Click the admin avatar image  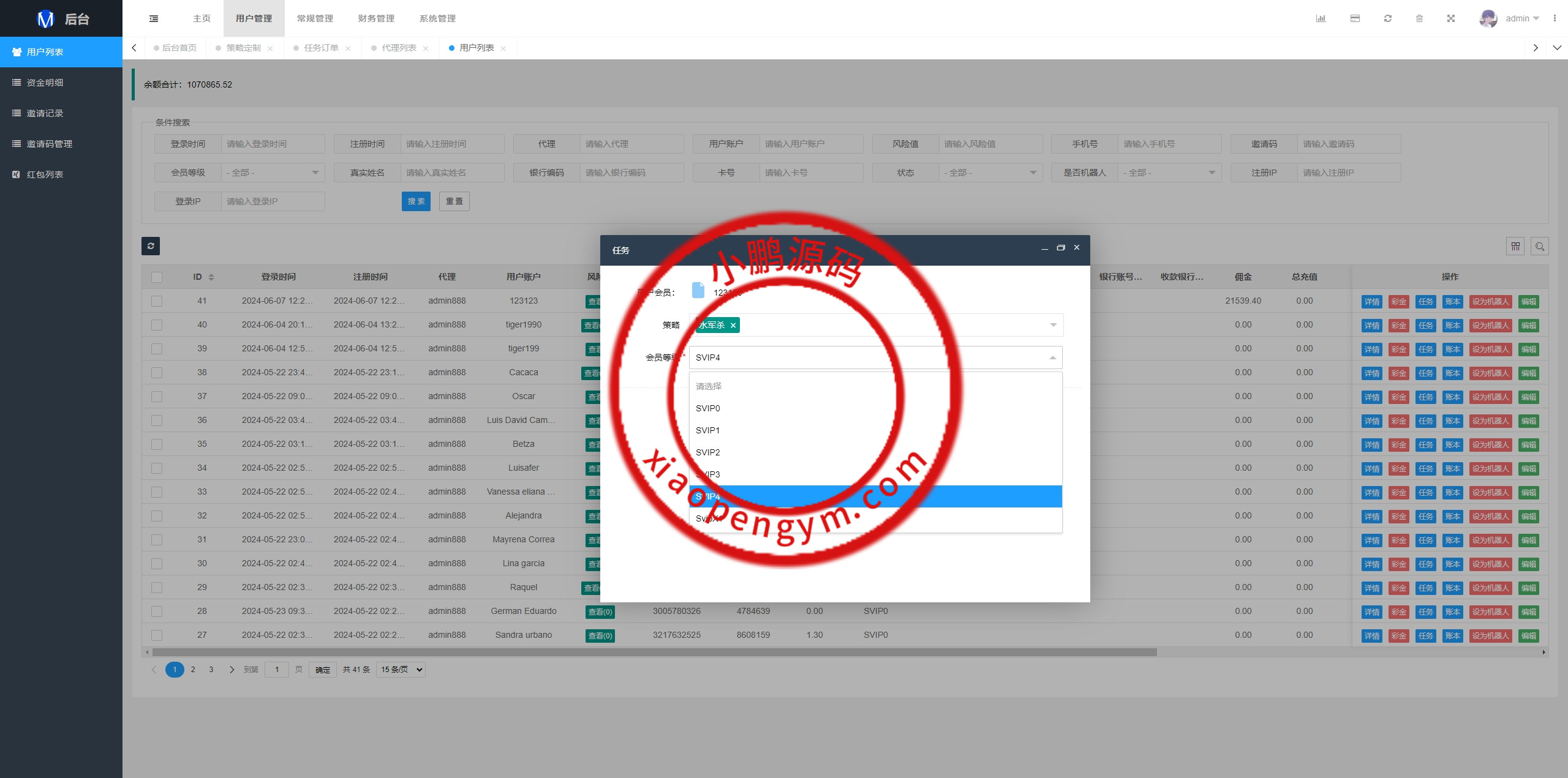pyautogui.click(x=1488, y=18)
